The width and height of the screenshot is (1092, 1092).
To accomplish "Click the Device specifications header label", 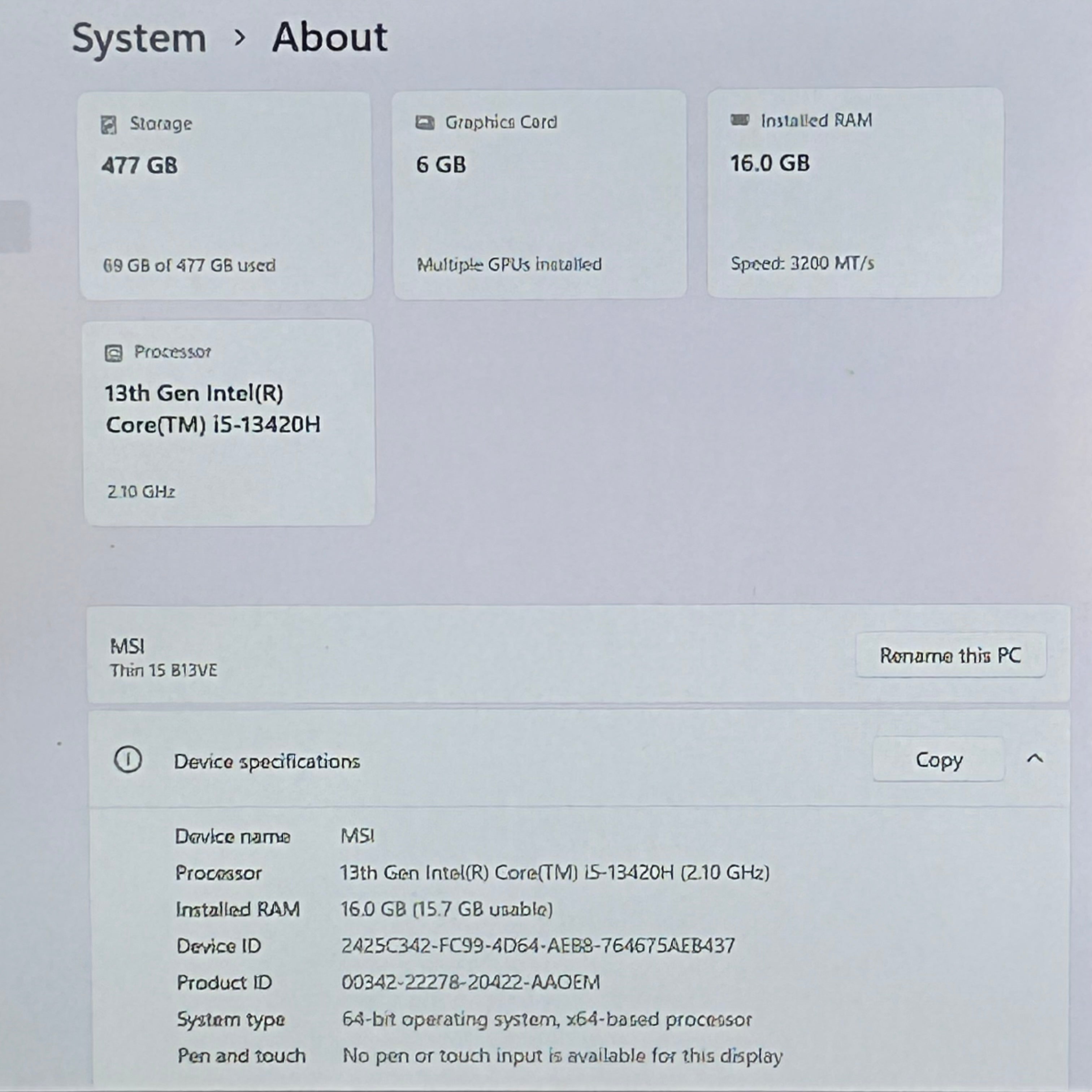I will (267, 761).
